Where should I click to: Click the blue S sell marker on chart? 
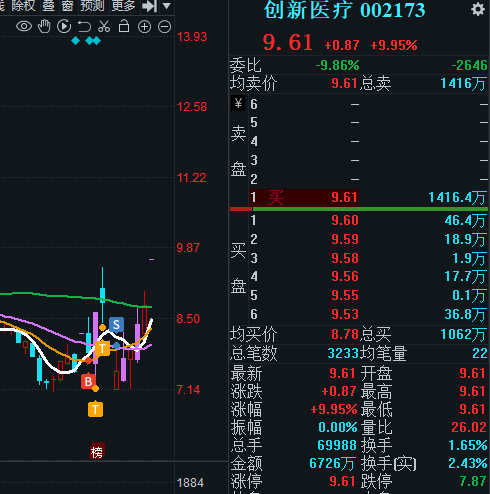click(x=116, y=324)
